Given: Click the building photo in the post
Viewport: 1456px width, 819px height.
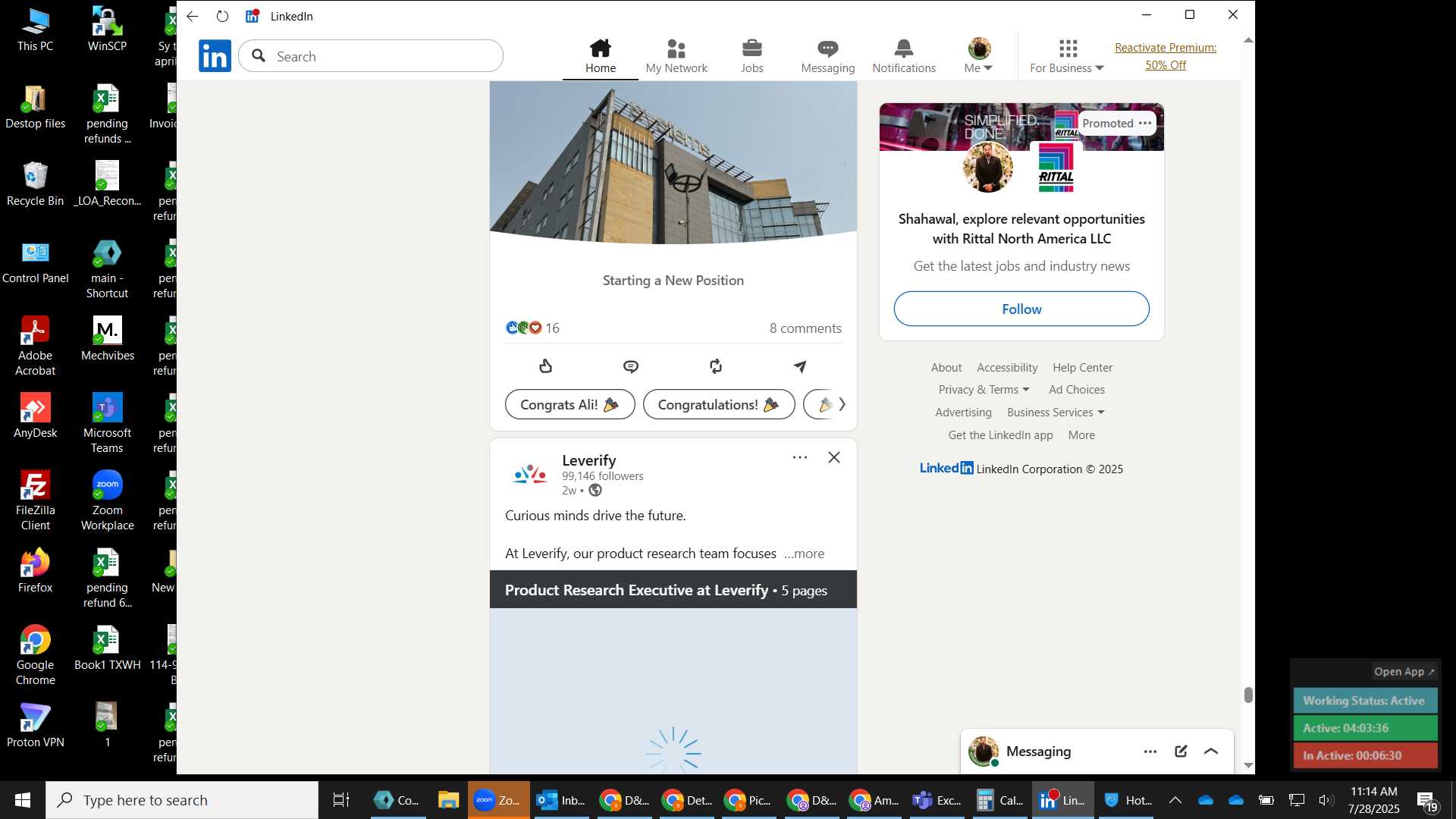Looking at the screenshot, I should pyautogui.click(x=673, y=163).
